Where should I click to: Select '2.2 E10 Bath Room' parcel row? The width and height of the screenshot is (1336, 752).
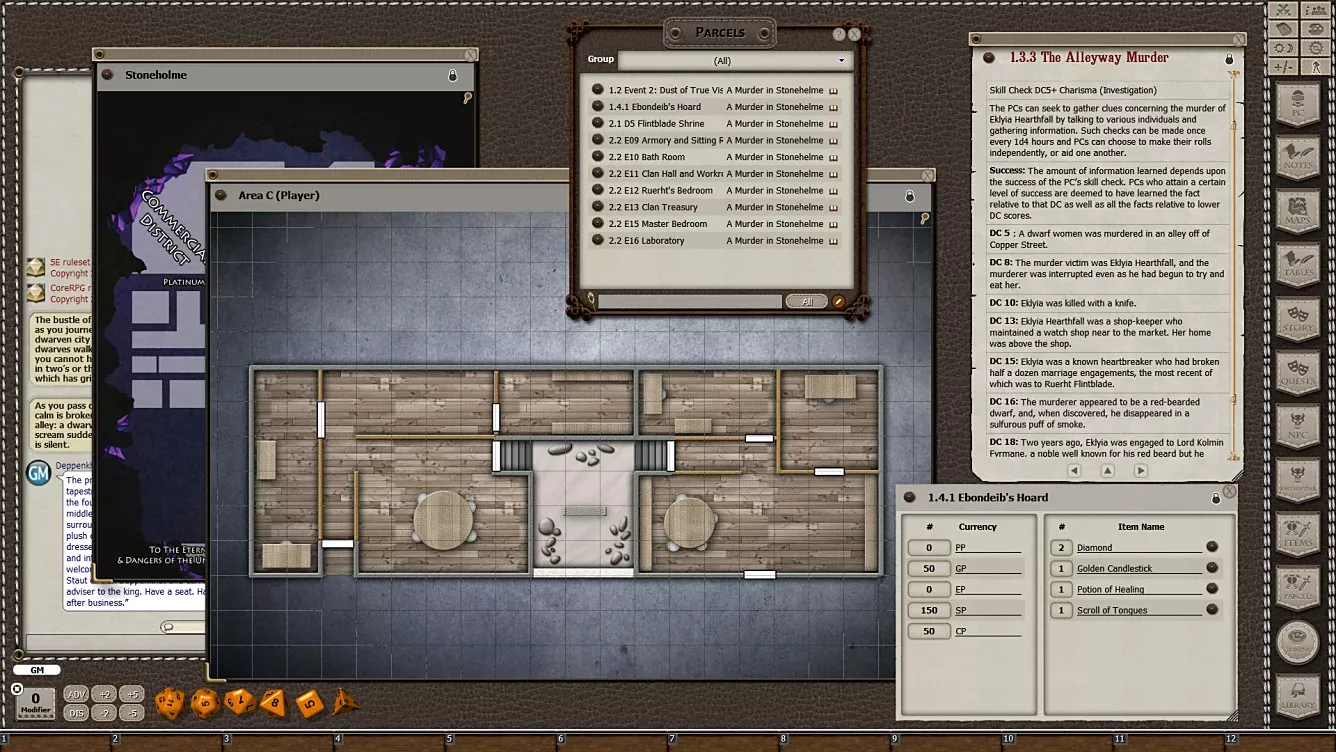click(x=715, y=157)
